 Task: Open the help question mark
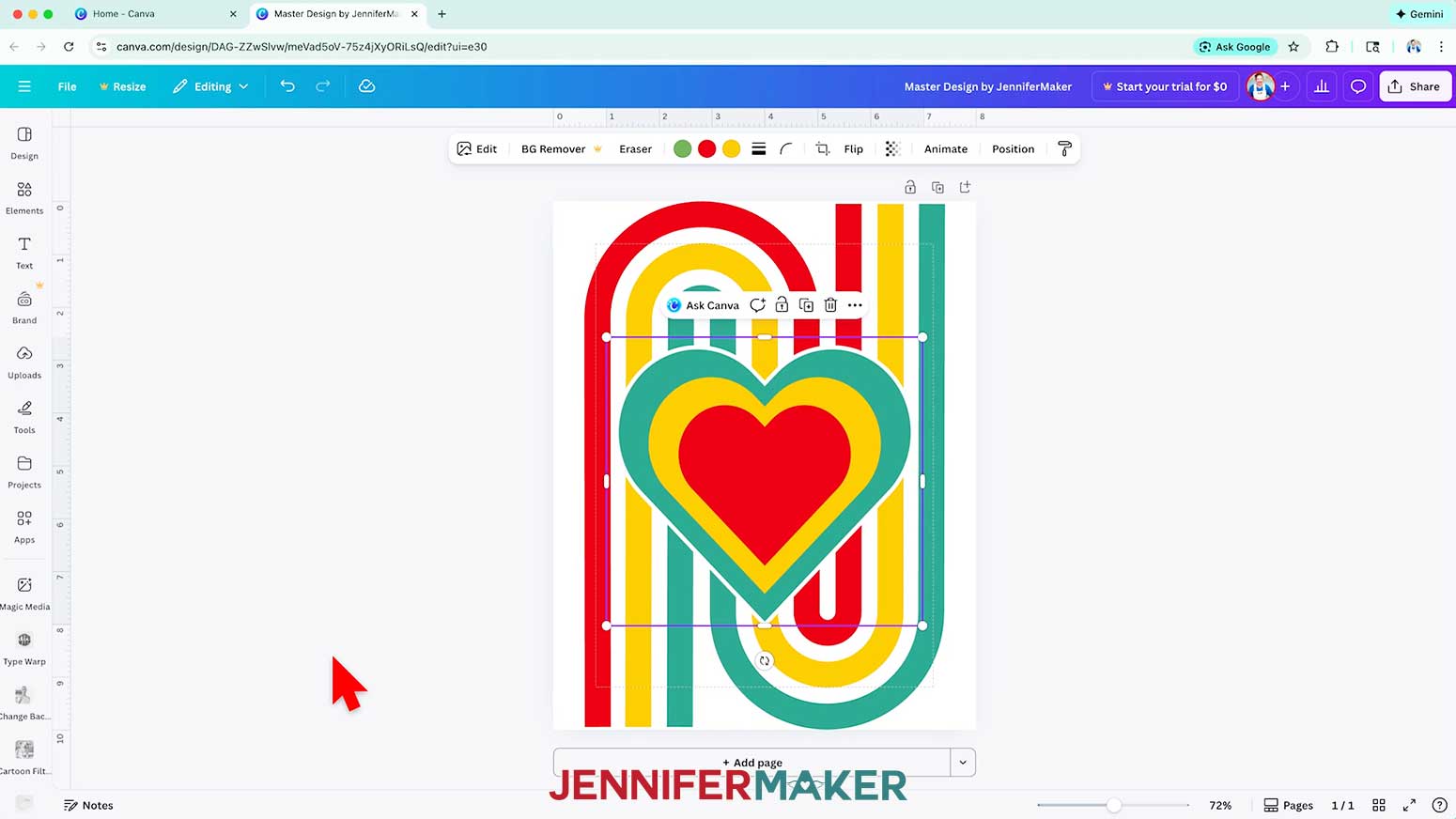tap(1439, 805)
